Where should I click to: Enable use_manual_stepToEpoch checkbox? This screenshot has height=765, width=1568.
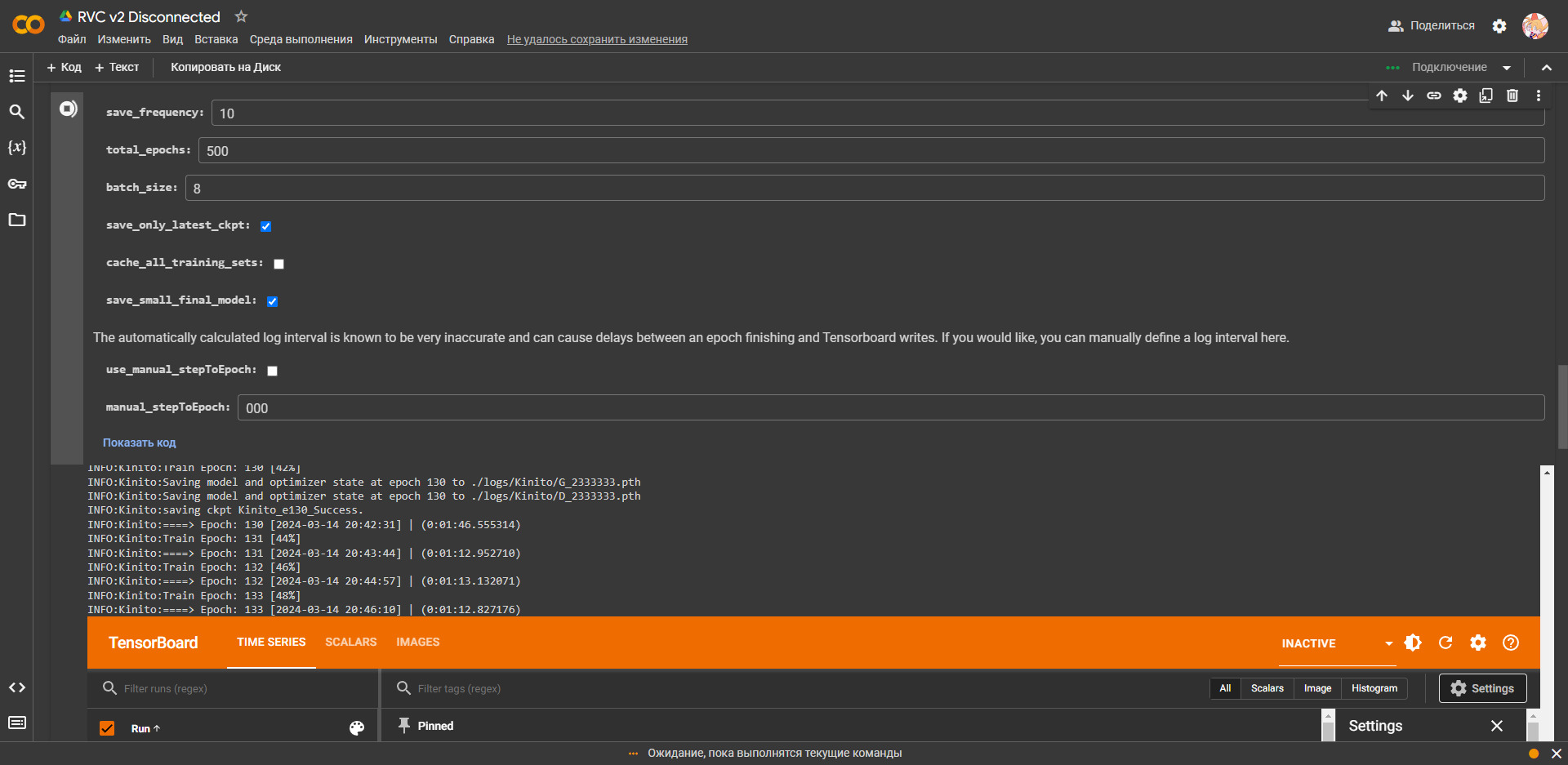[x=272, y=371]
